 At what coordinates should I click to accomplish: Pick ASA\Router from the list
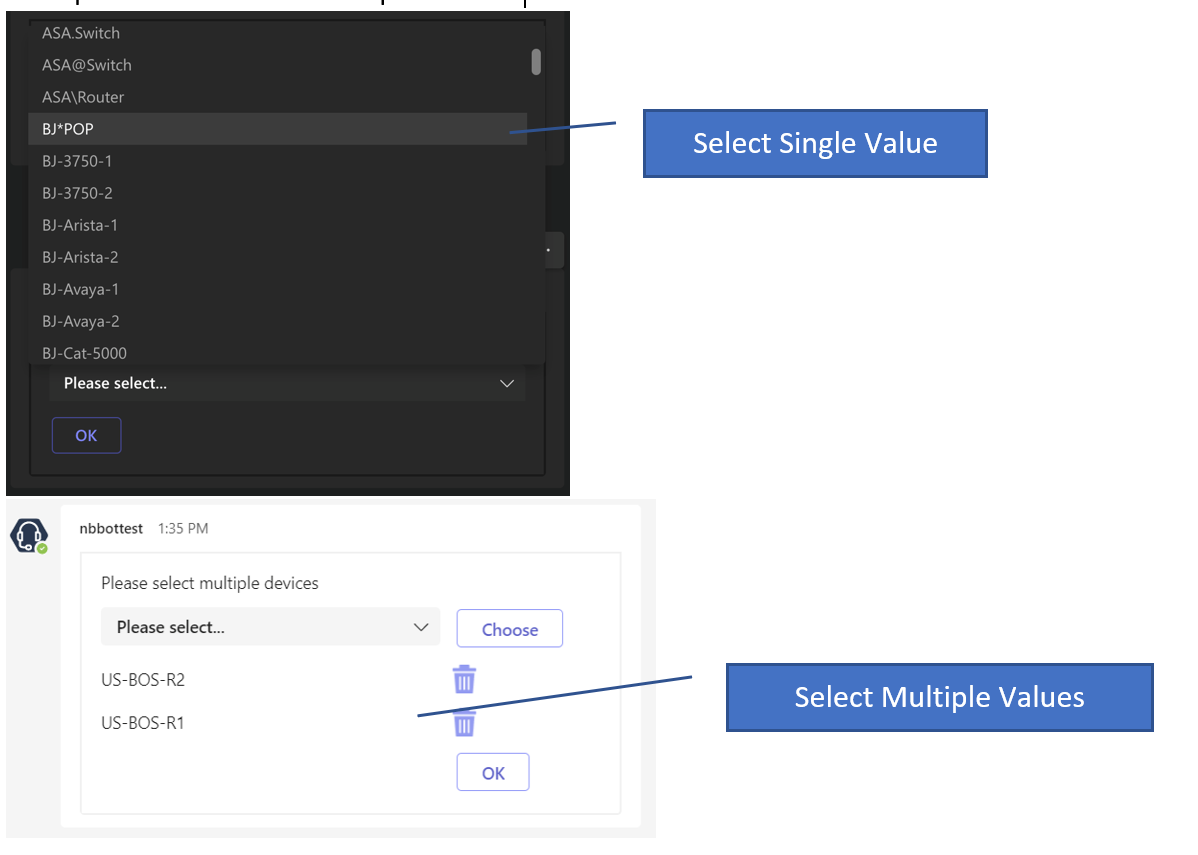pyautogui.click(x=83, y=97)
